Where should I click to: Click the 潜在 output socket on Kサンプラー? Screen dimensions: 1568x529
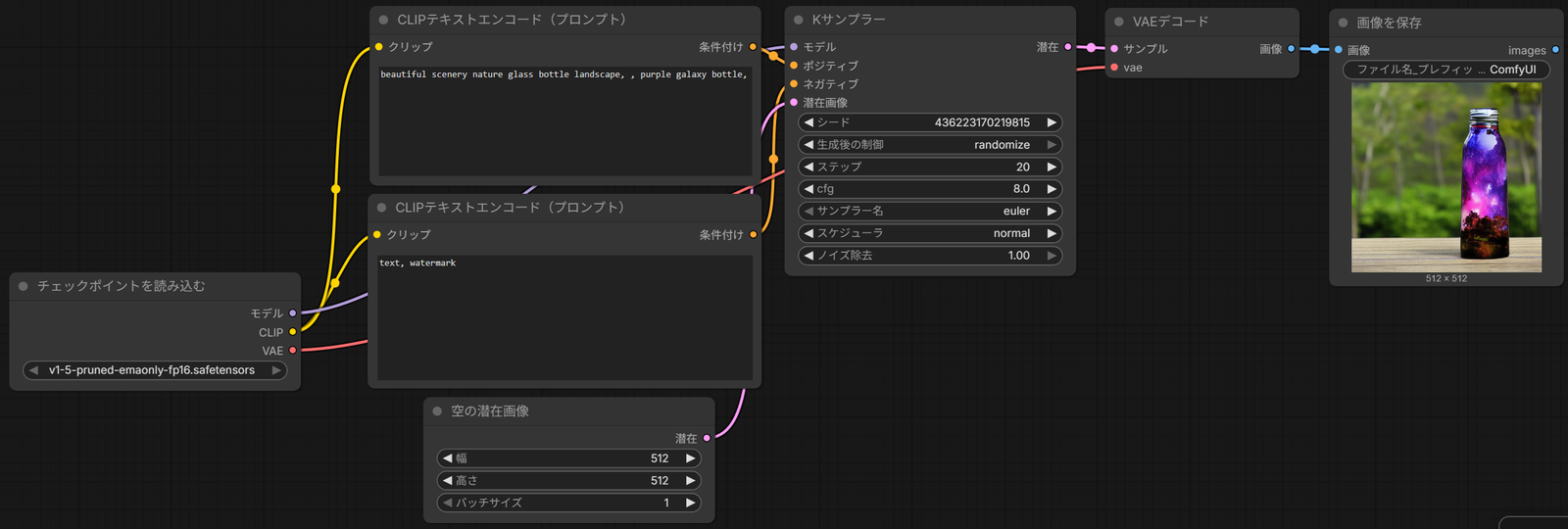click(1068, 47)
